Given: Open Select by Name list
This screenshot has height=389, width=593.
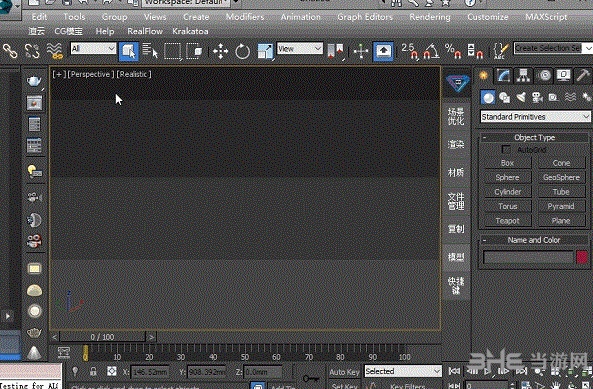Looking at the screenshot, I should pos(150,51).
